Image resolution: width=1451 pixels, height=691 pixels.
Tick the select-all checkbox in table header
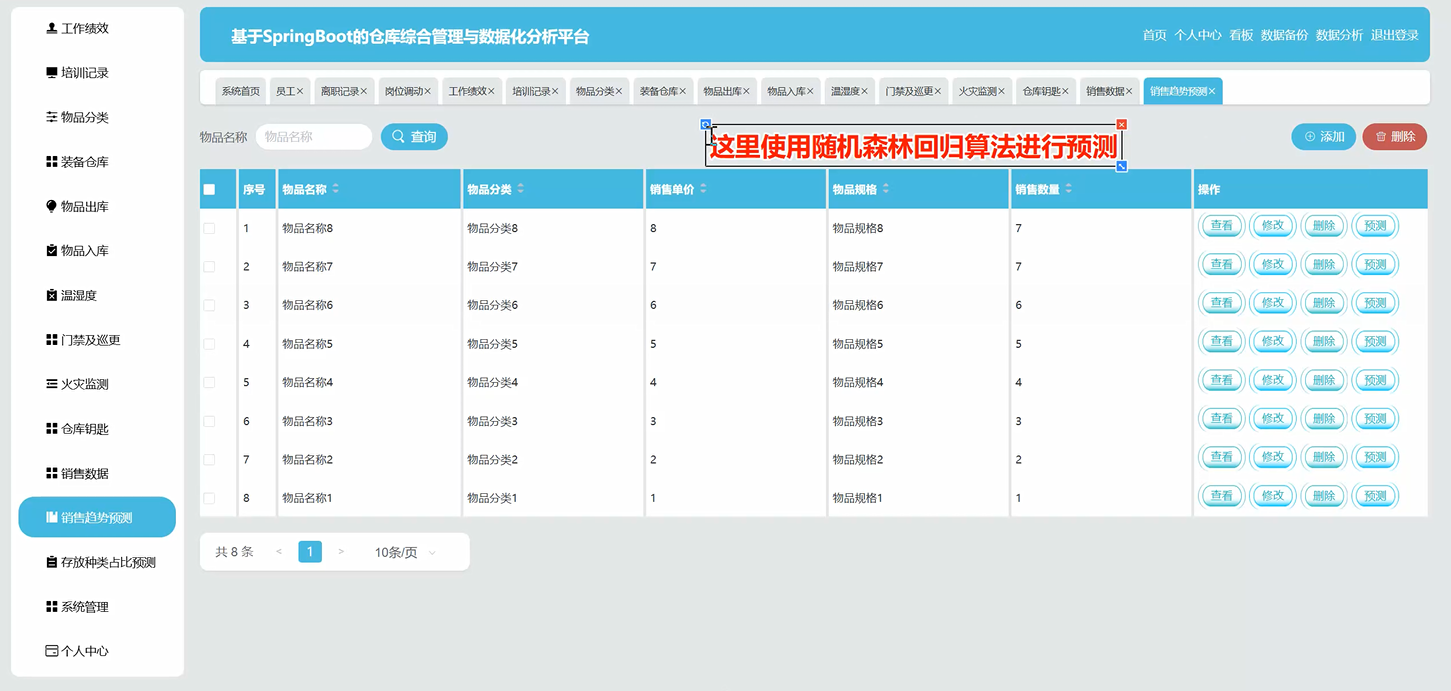tap(209, 189)
